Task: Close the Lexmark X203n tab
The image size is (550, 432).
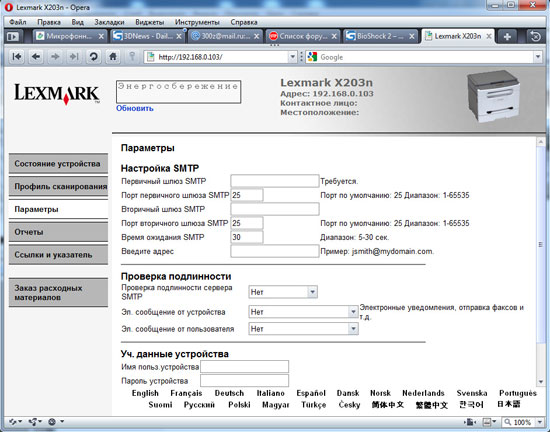Action: point(488,36)
